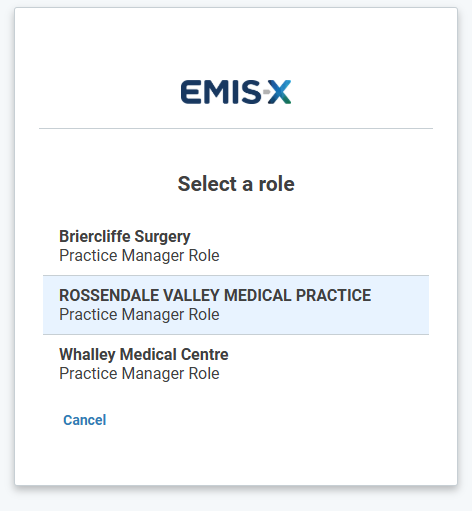Click the word "Centre" in the Whalley entry
This screenshot has width=472, height=511.
[x=205, y=354]
